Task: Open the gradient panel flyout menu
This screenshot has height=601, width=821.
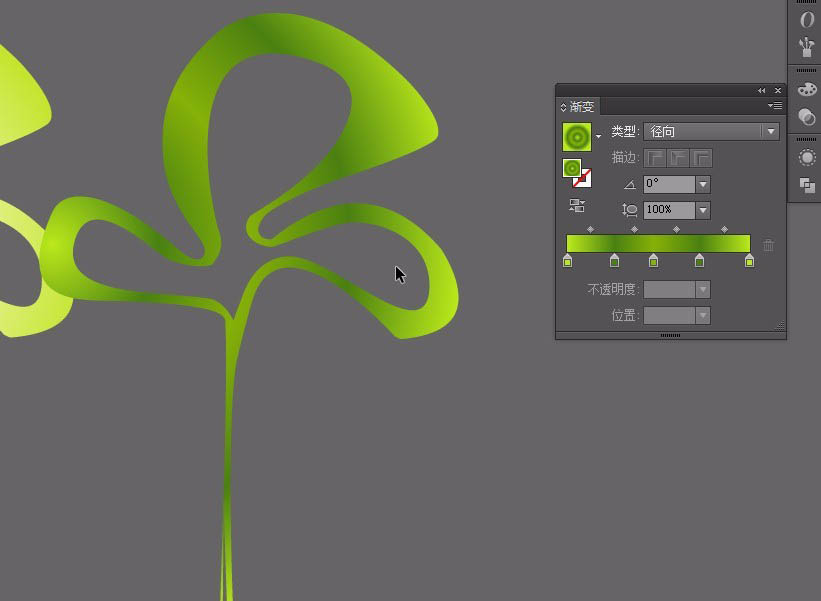Action: [x=775, y=106]
